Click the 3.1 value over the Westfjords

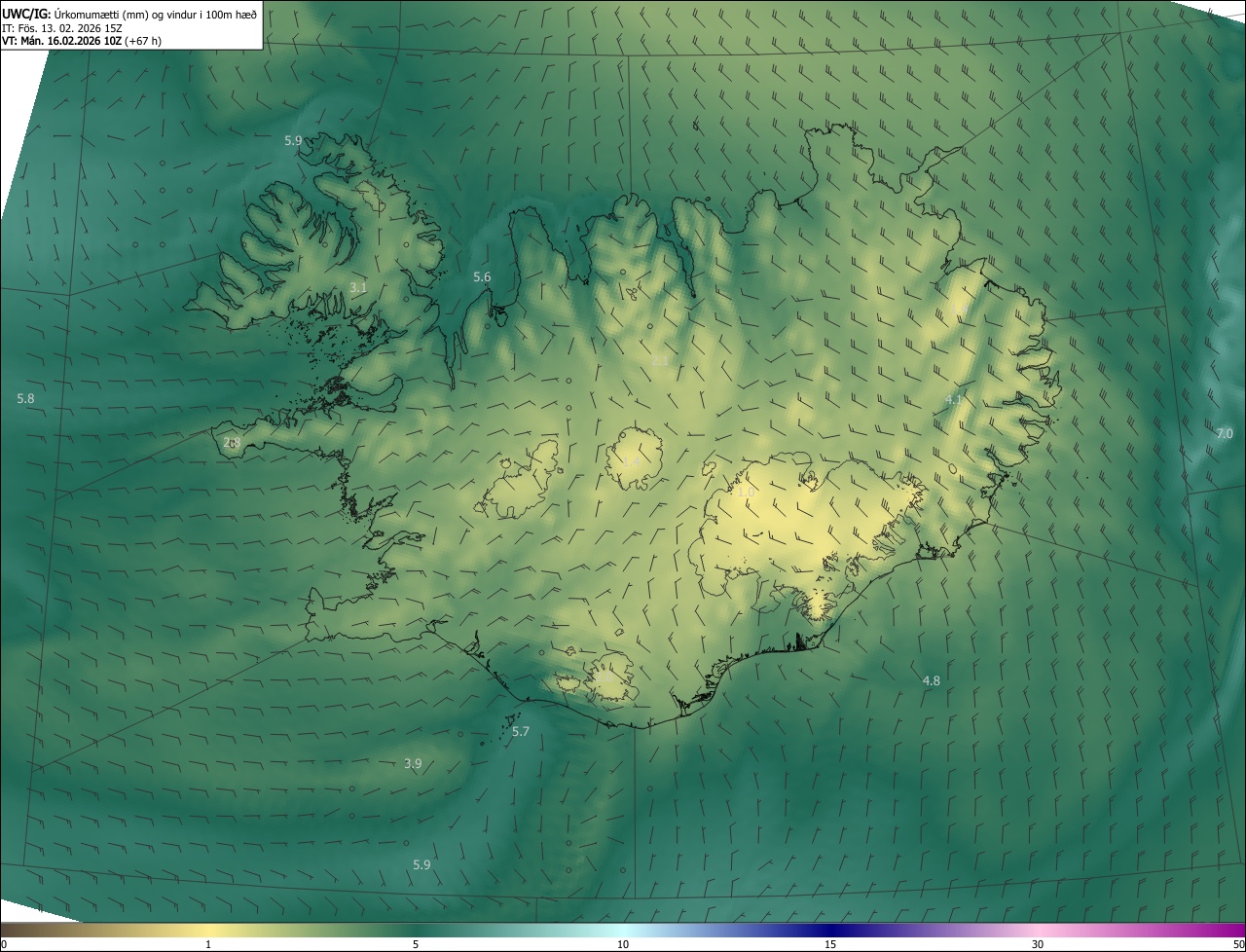(x=358, y=287)
